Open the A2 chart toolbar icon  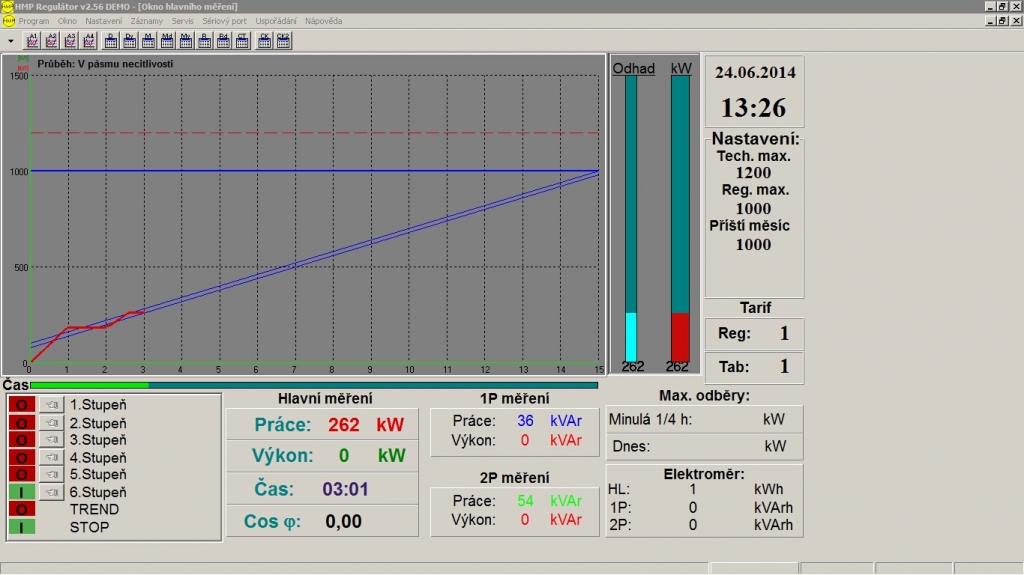click(51, 41)
